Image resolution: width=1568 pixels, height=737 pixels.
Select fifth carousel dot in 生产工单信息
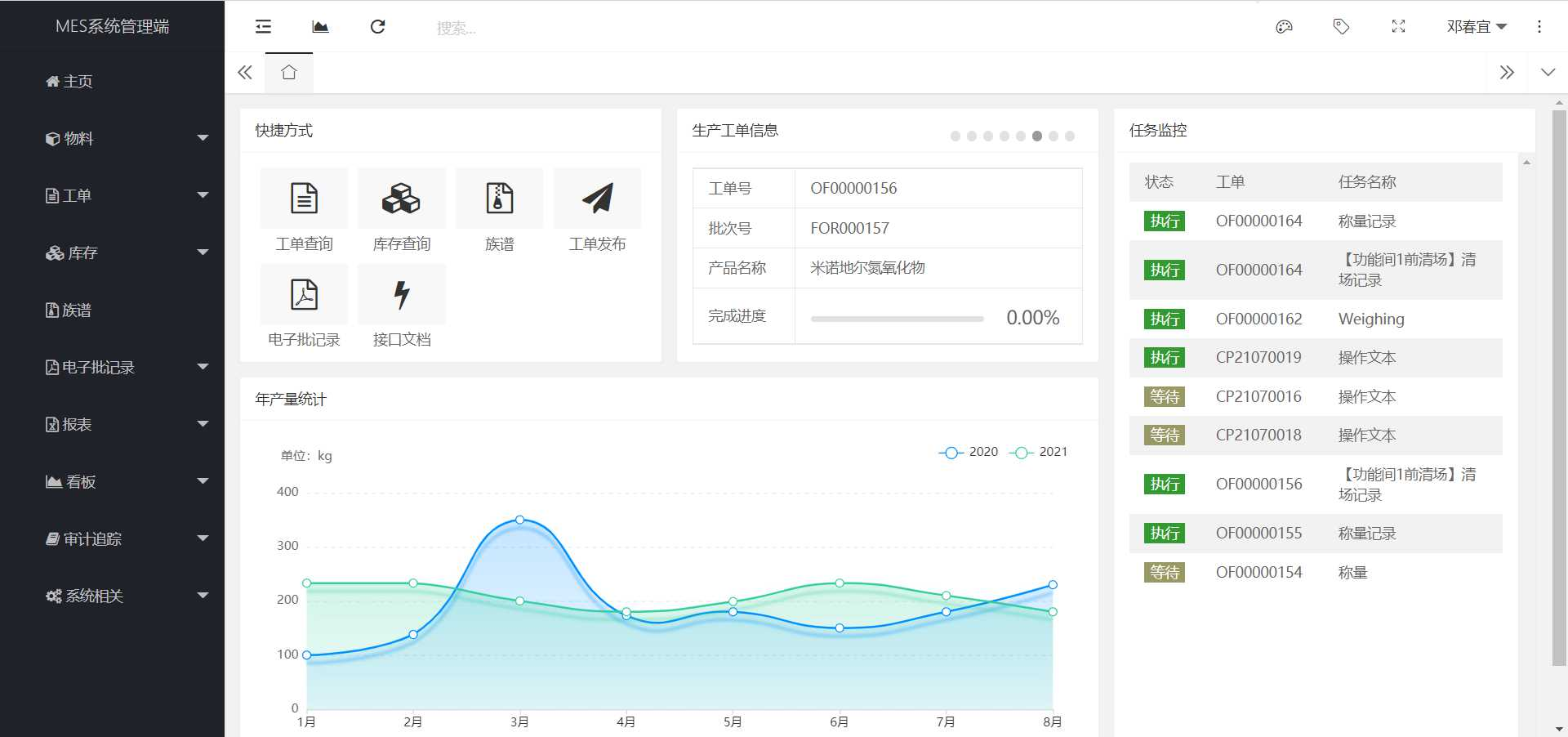pyautogui.click(x=1021, y=136)
